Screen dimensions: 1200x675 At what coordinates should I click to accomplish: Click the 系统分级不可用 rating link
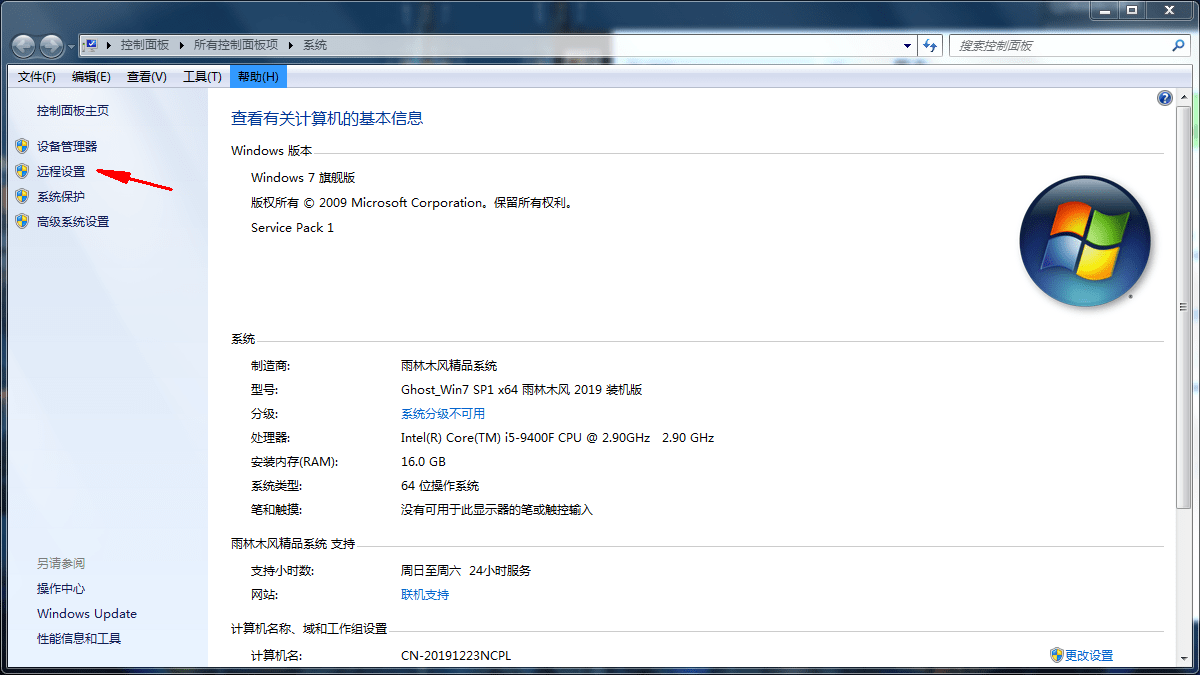pyautogui.click(x=443, y=414)
